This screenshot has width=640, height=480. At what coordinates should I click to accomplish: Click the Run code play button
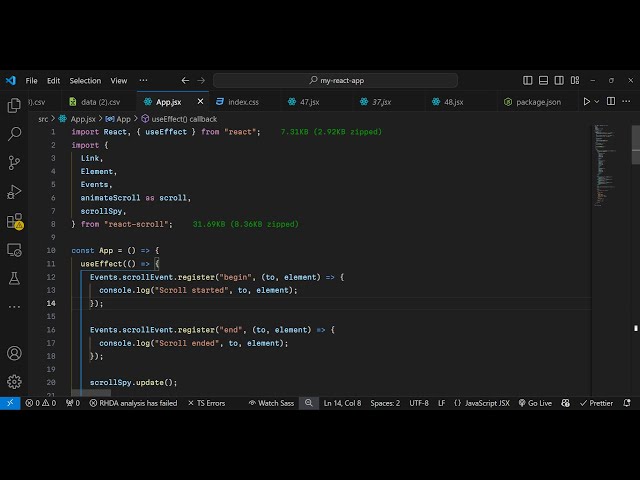point(587,101)
